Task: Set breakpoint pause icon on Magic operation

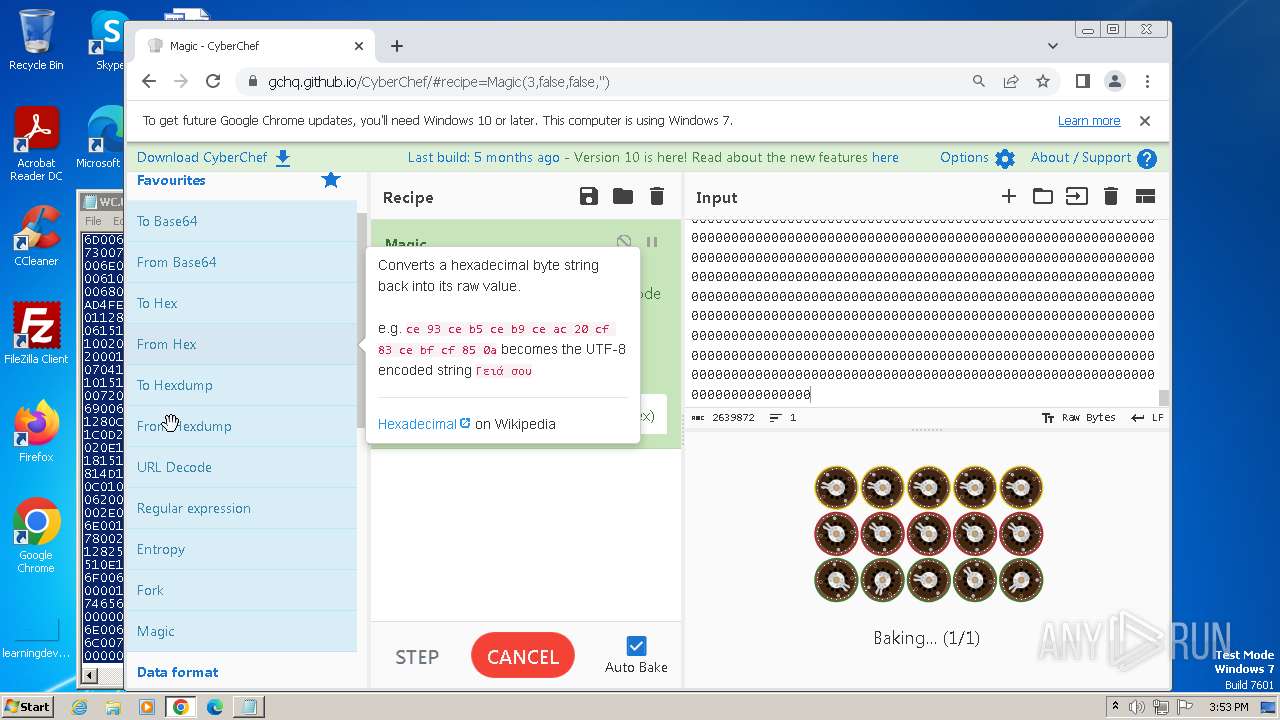Action: point(652,242)
